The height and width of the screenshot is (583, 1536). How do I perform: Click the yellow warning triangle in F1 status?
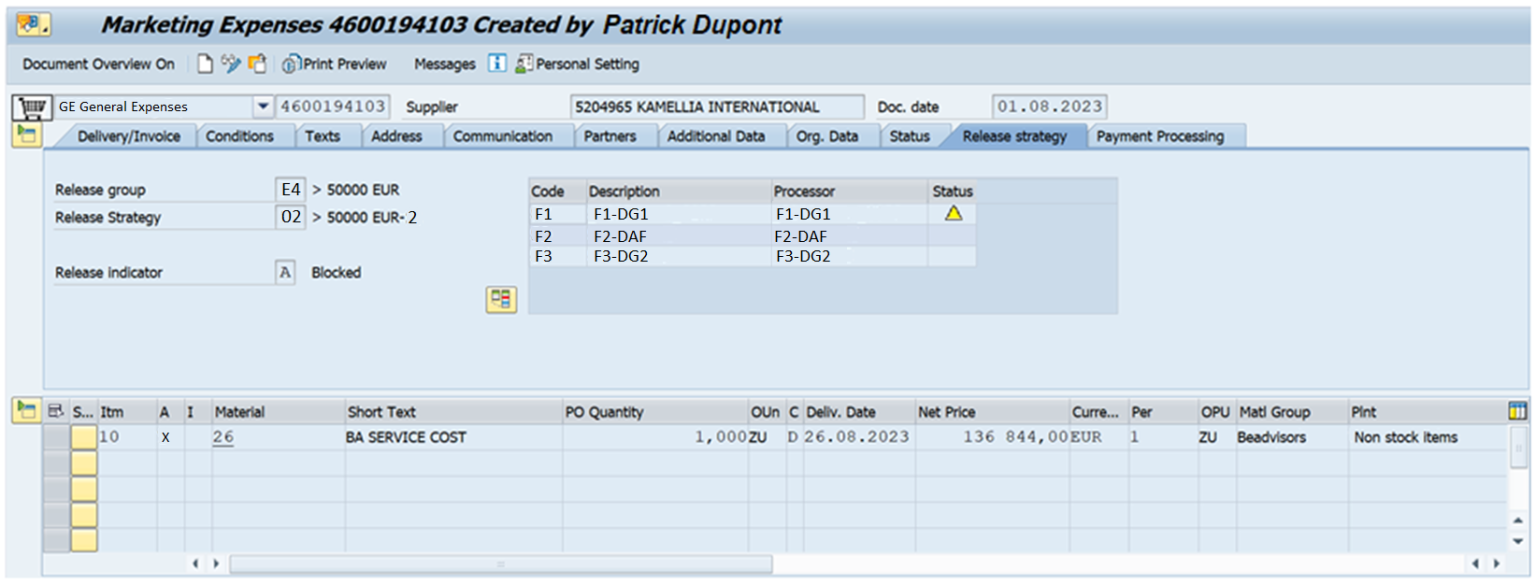952,212
